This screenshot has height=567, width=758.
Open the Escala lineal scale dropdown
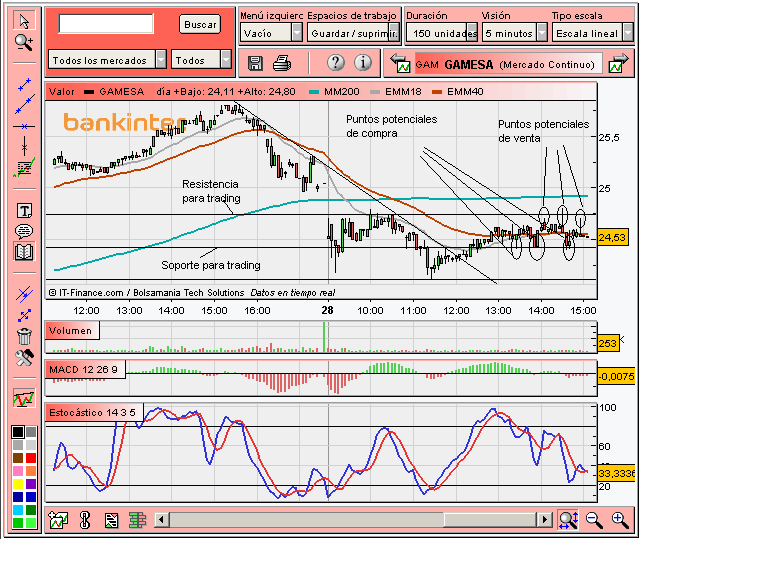[592, 33]
